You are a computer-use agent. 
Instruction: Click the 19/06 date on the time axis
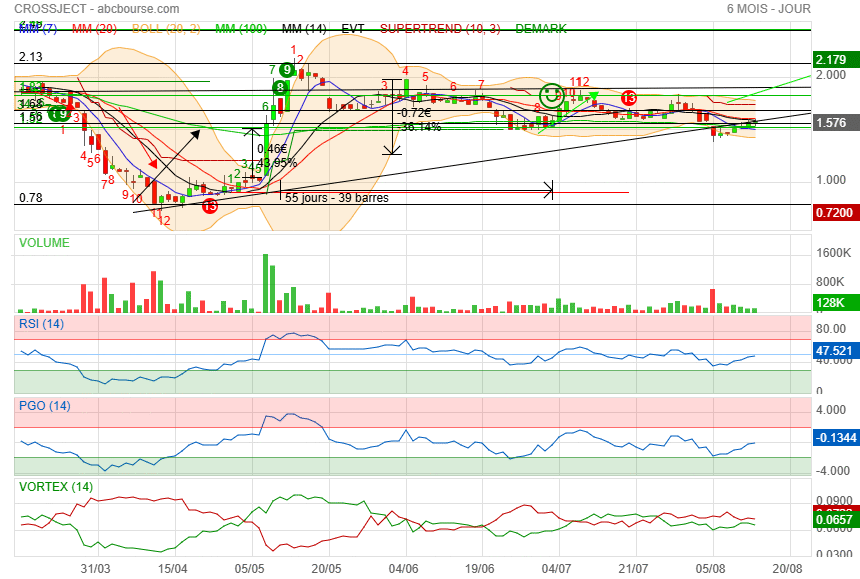[479, 569]
